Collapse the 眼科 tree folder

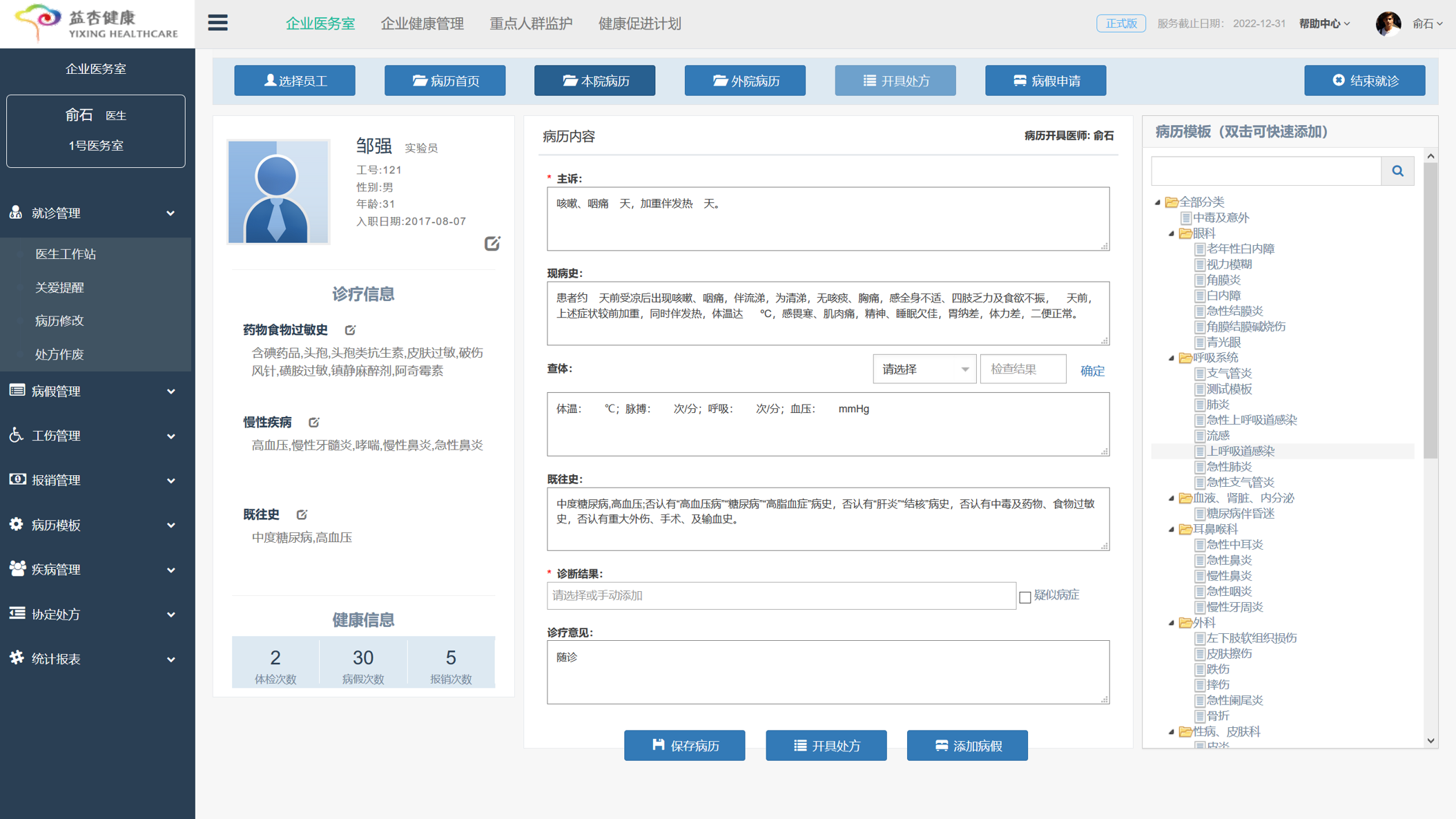1172,233
